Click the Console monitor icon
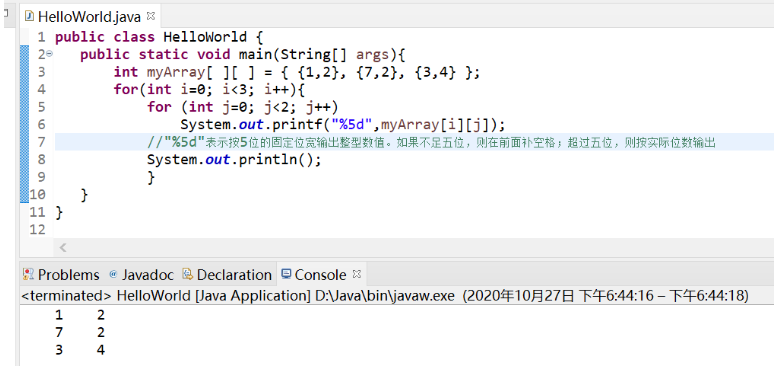The image size is (781, 366). [286, 273]
